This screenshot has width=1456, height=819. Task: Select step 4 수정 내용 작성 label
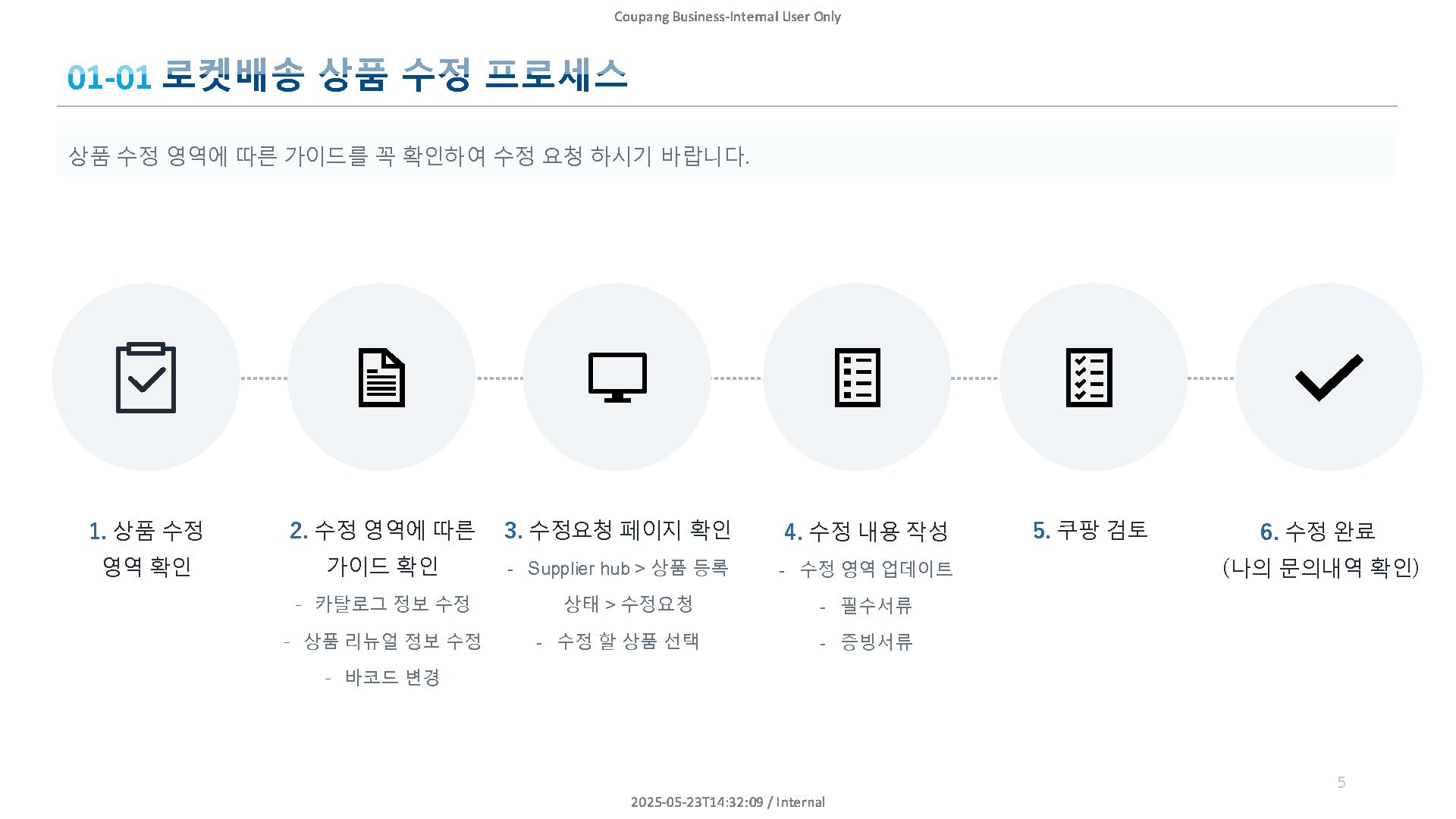pyautogui.click(x=866, y=532)
